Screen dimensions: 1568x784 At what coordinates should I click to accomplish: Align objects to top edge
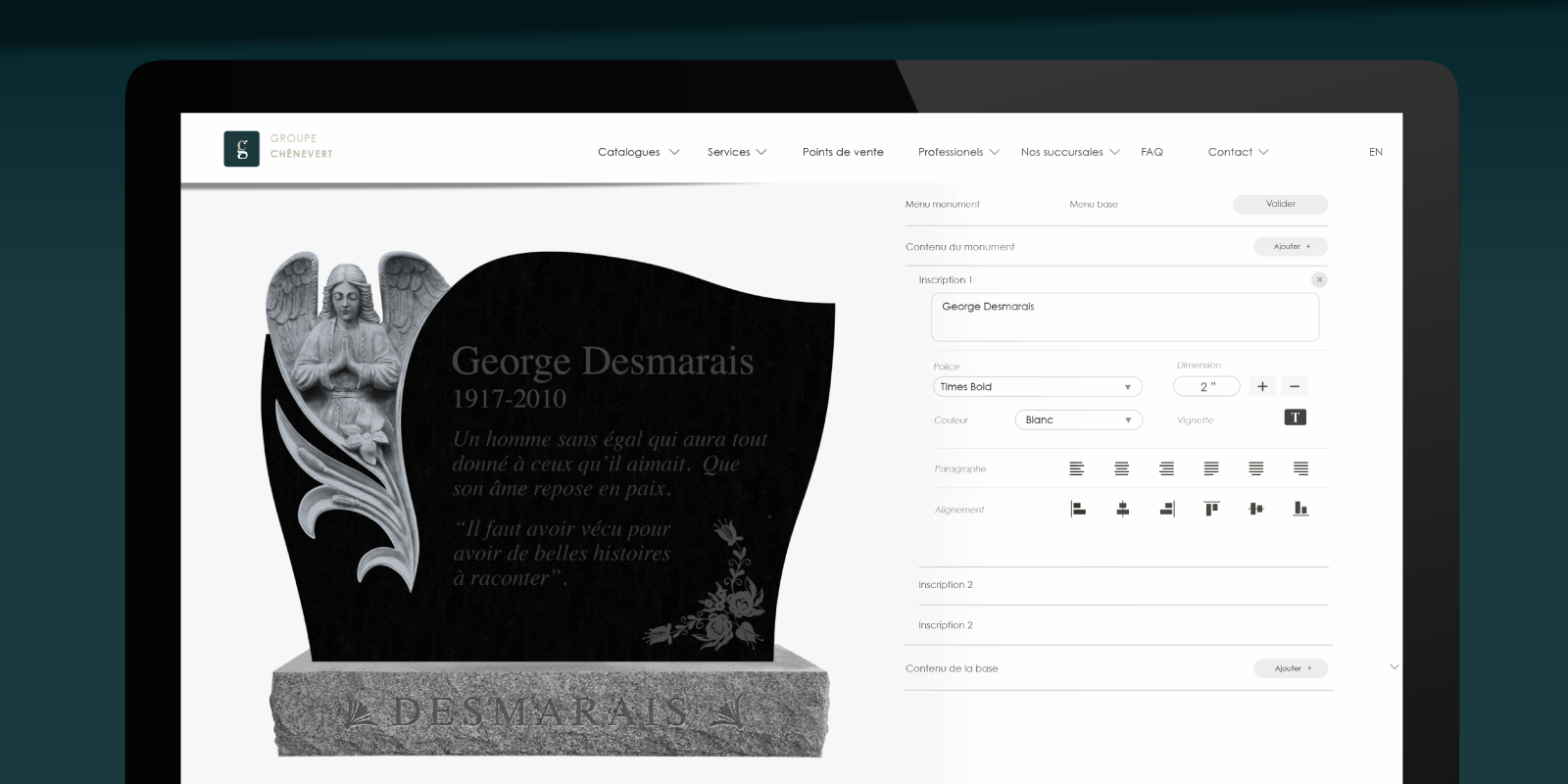point(1211,509)
